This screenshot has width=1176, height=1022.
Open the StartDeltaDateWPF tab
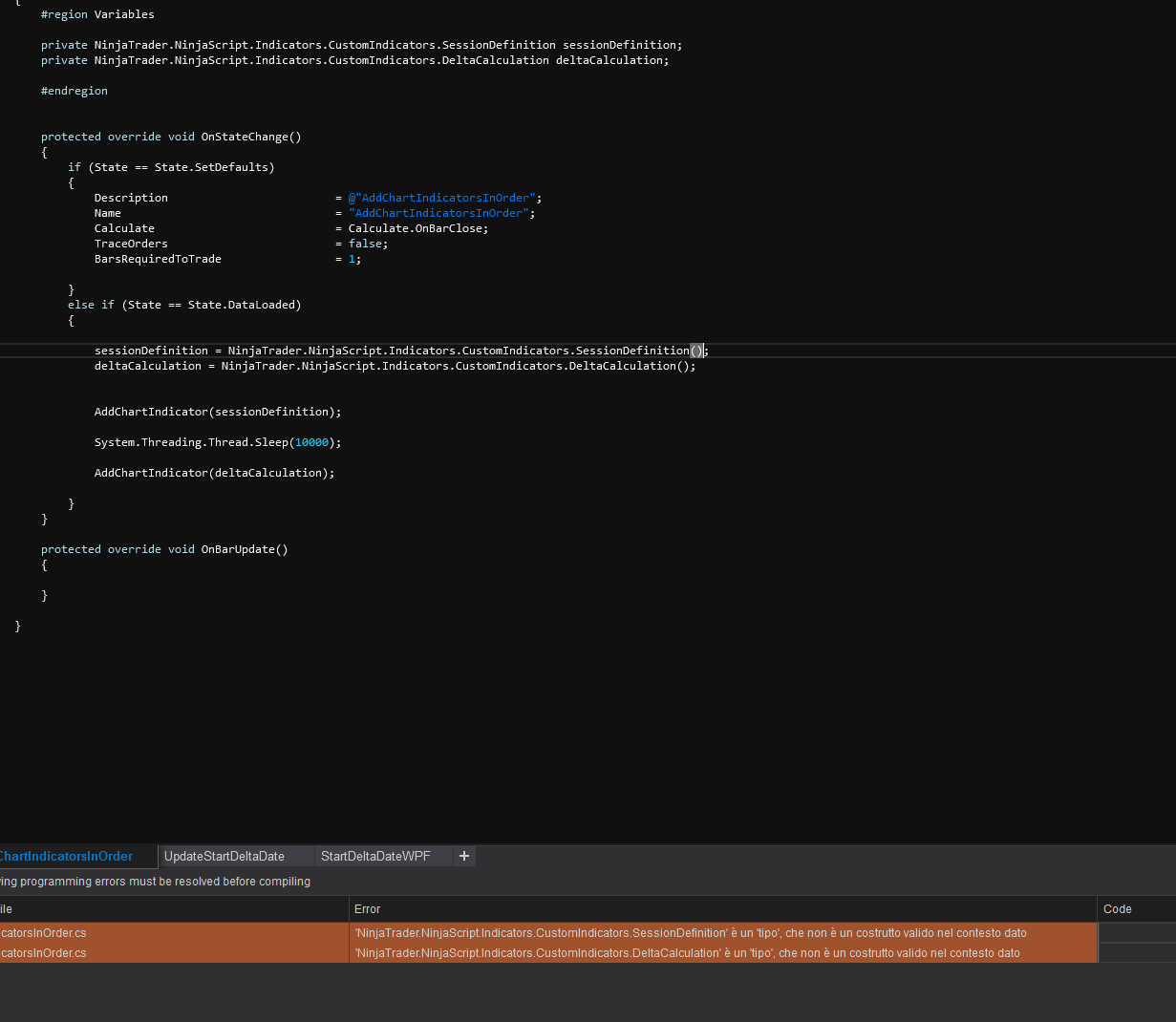pyautogui.click(x=375, y=856)
